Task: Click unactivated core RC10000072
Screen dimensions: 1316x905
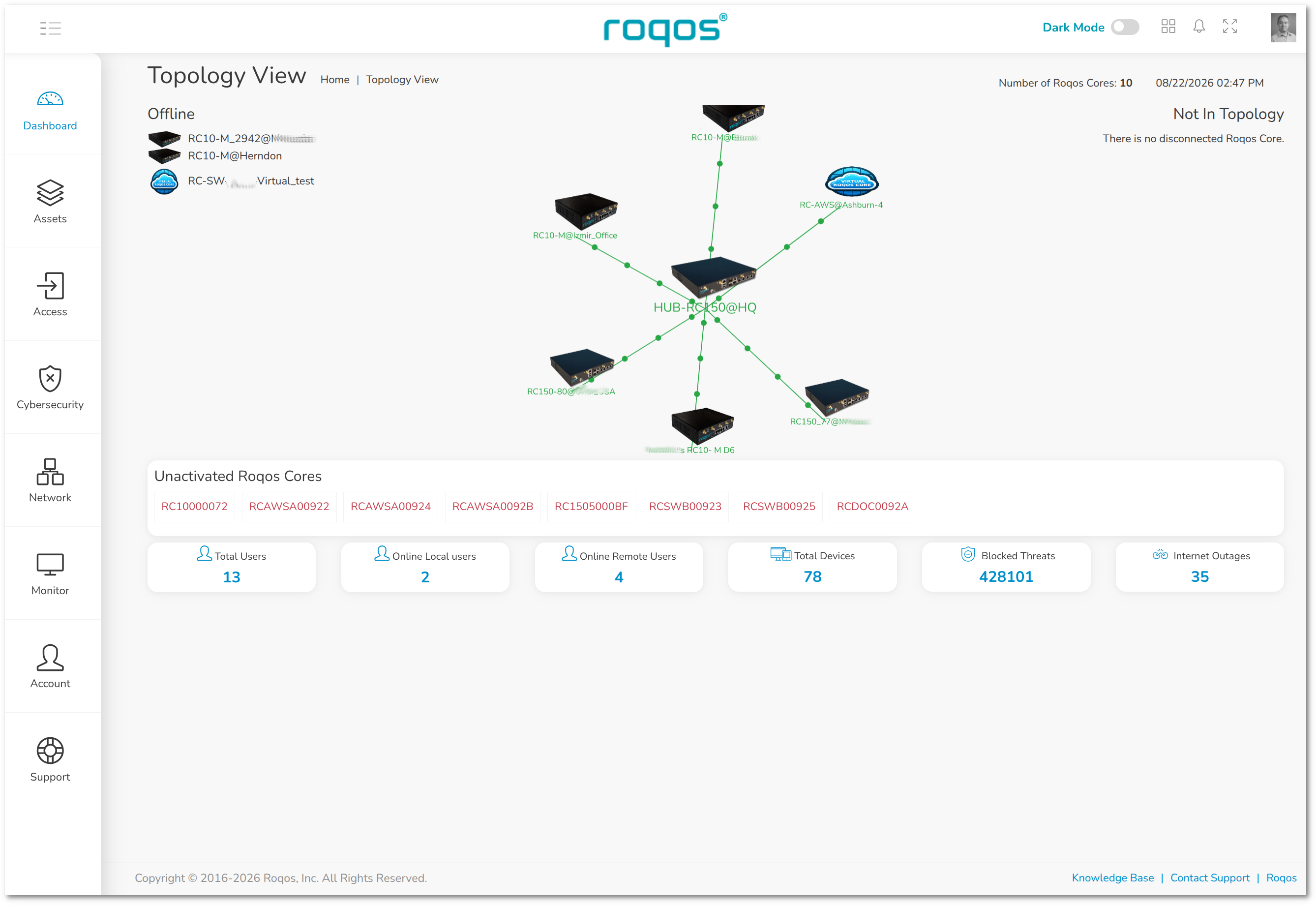Action: click(x=194, y=507)
